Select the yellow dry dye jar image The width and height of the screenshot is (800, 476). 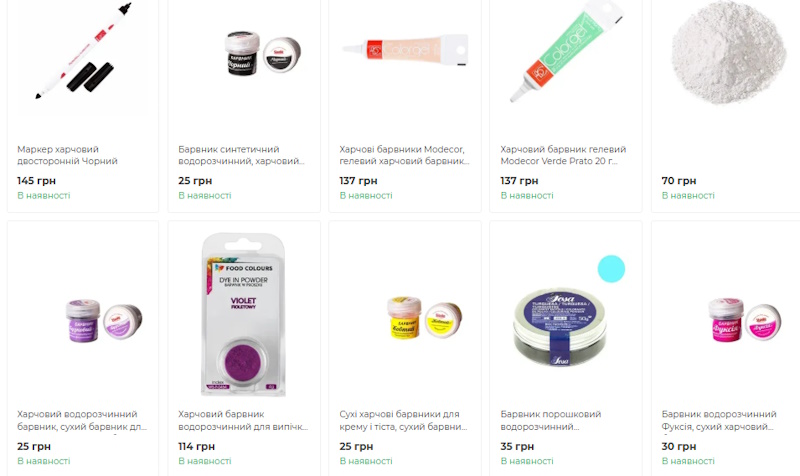click(x=424, y=318)
